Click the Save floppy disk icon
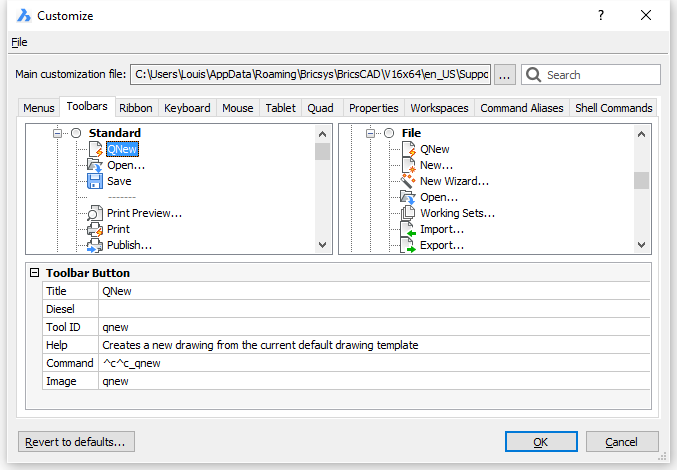This screenshot has height=470, width=677. click(95, 181)
